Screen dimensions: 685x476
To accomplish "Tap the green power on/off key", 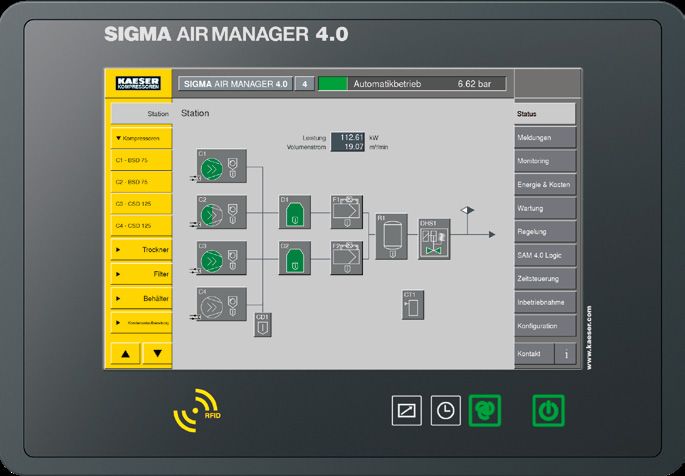I will pyautogui.click(x=548, y=410).
